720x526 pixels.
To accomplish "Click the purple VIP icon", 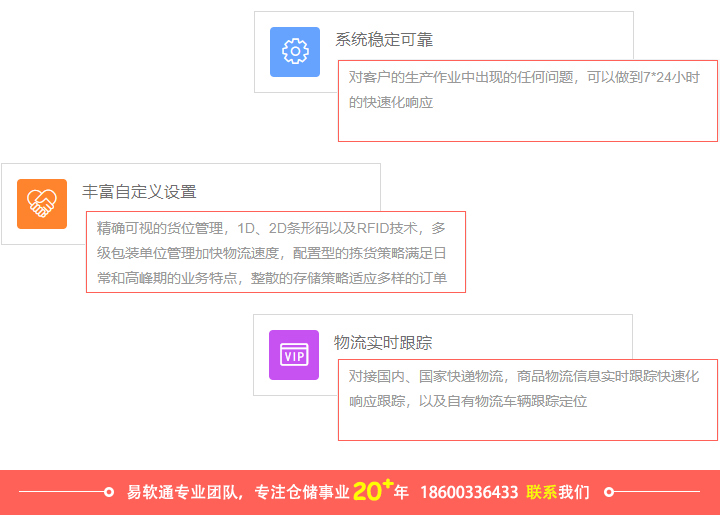I will point(294,355).
